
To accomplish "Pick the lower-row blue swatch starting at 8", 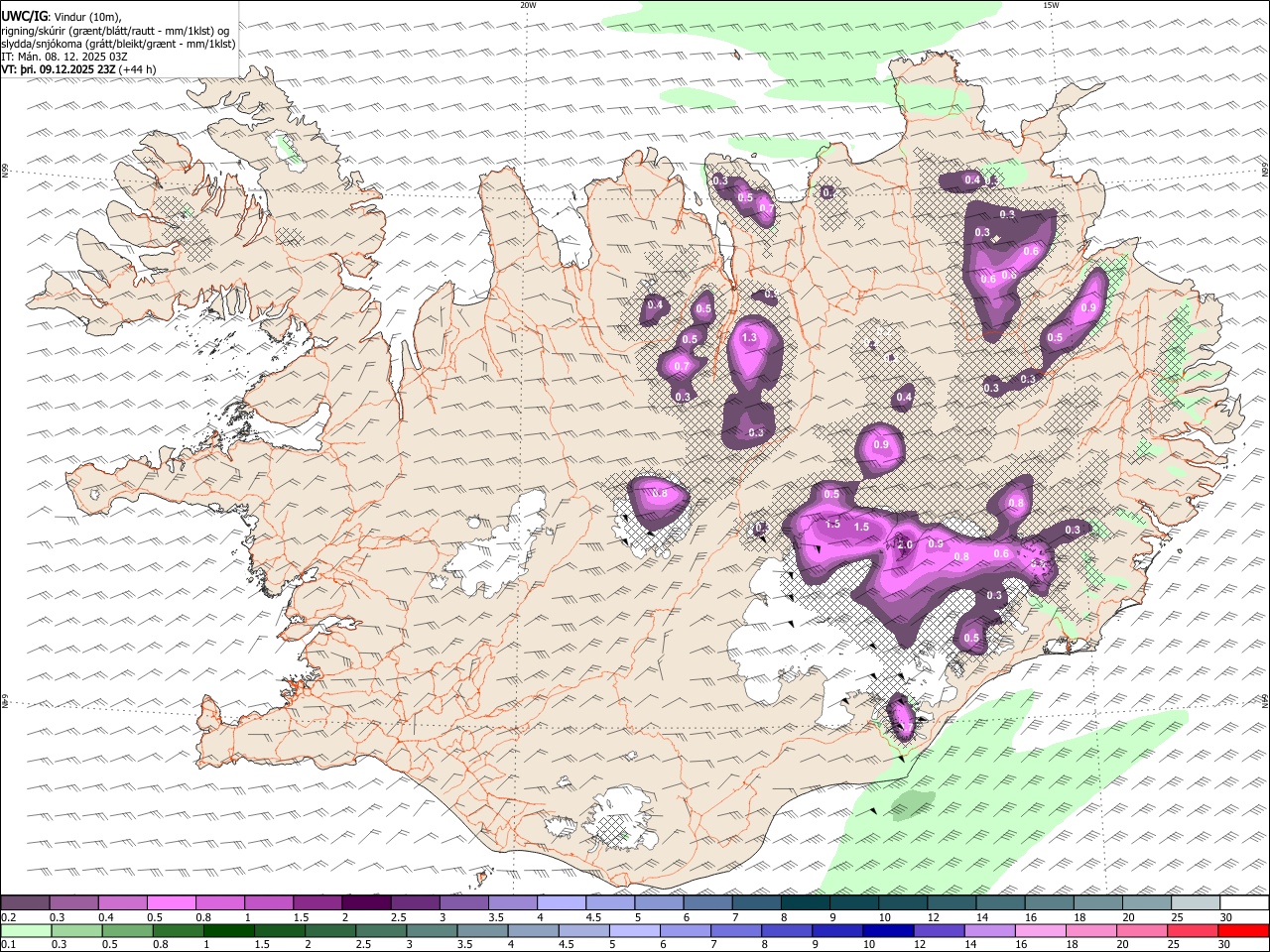I will point(786,930).
